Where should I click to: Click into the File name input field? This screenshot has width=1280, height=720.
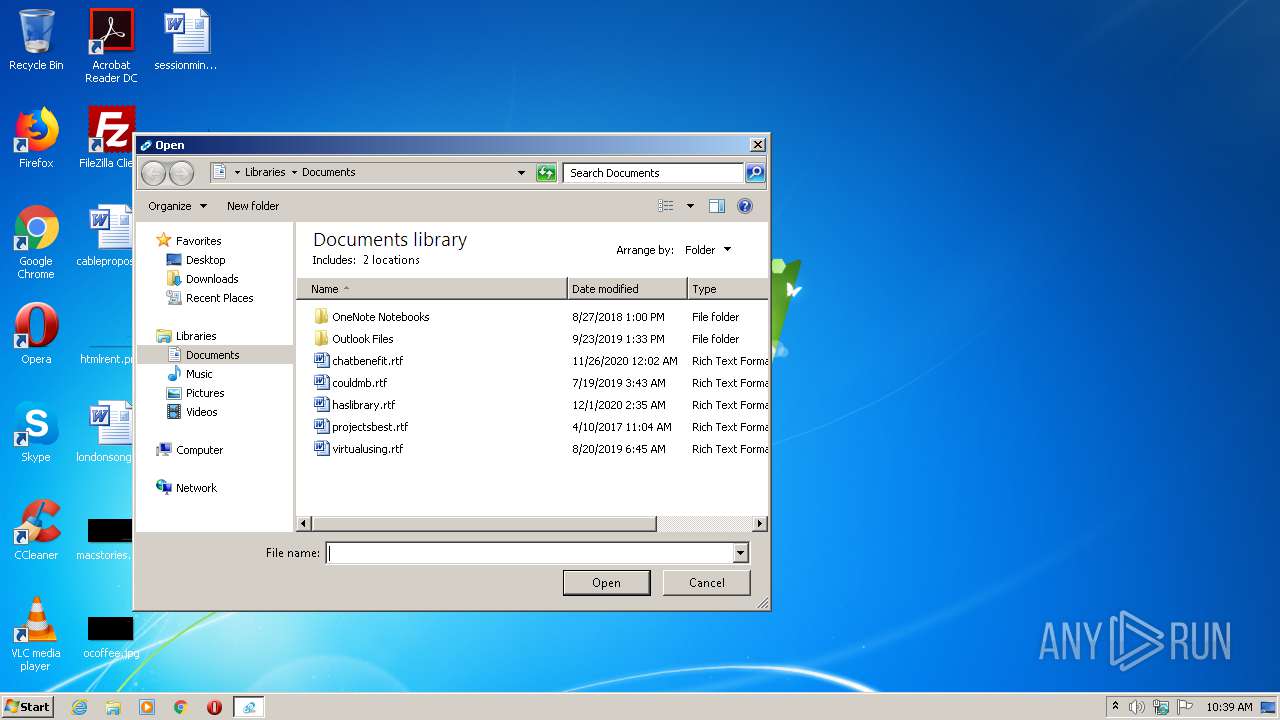(530, 553)
